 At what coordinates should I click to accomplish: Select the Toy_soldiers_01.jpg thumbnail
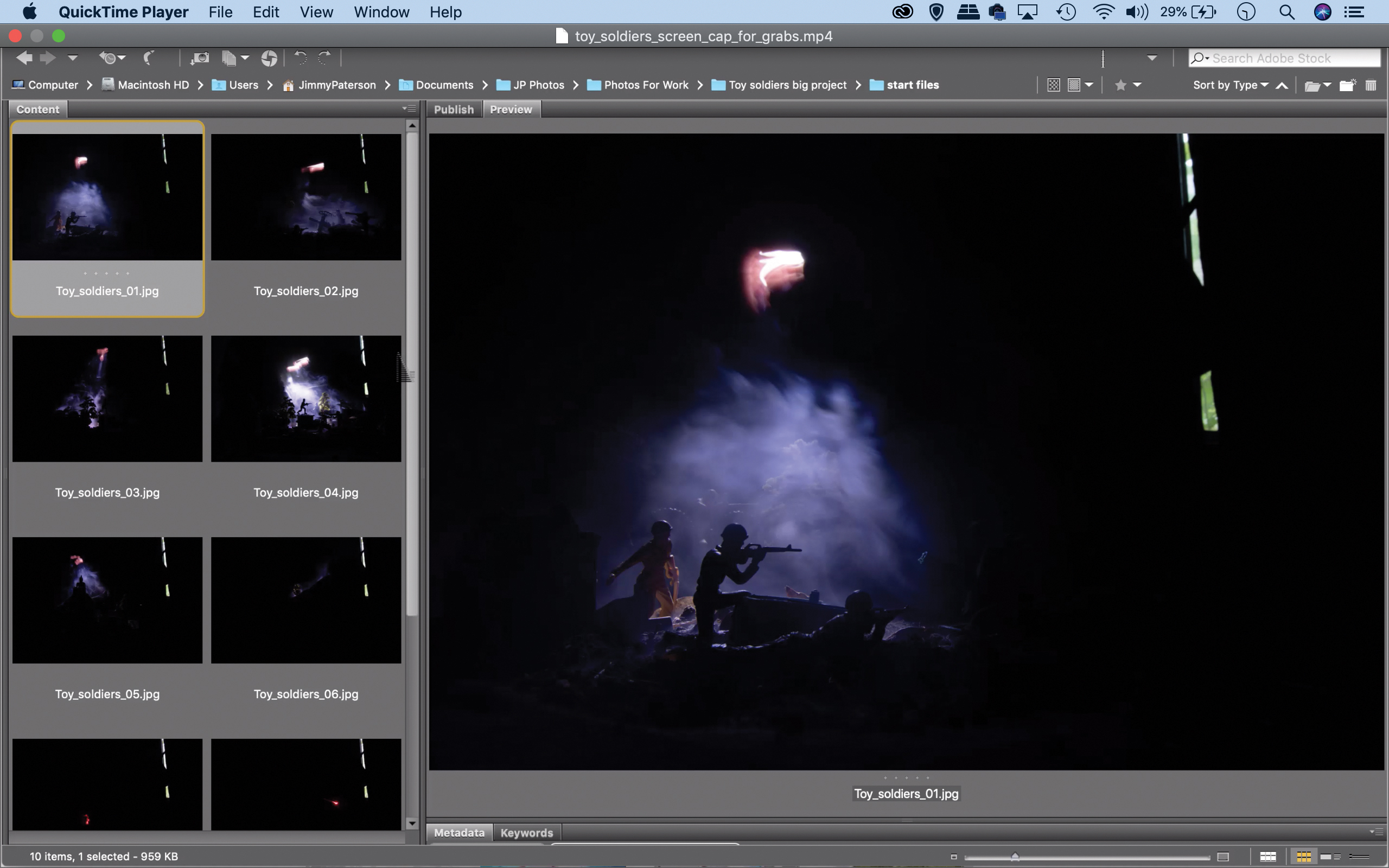click(107, 197)
